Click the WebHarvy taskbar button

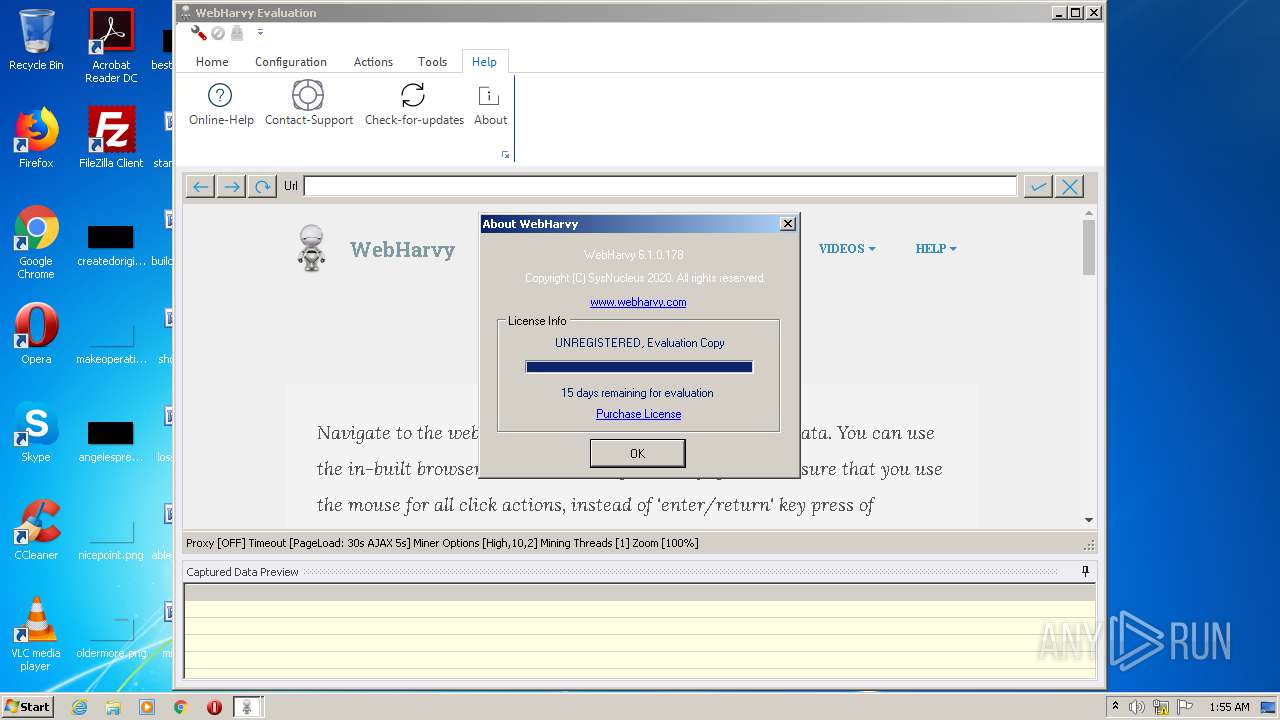click(247, 707)
